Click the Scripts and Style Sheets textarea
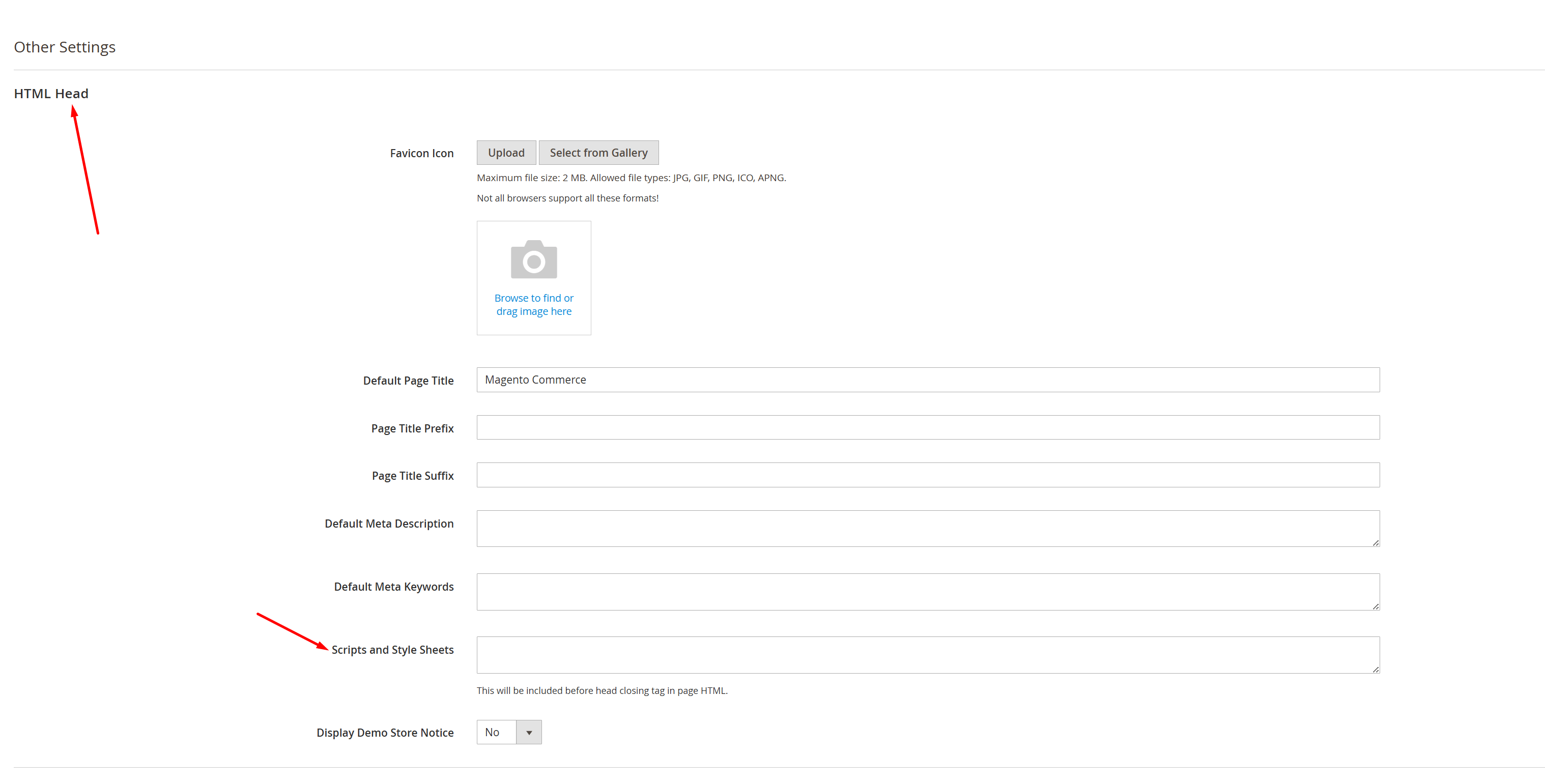Viewport: 1545px width, 784px height. (x=928, y=655)
